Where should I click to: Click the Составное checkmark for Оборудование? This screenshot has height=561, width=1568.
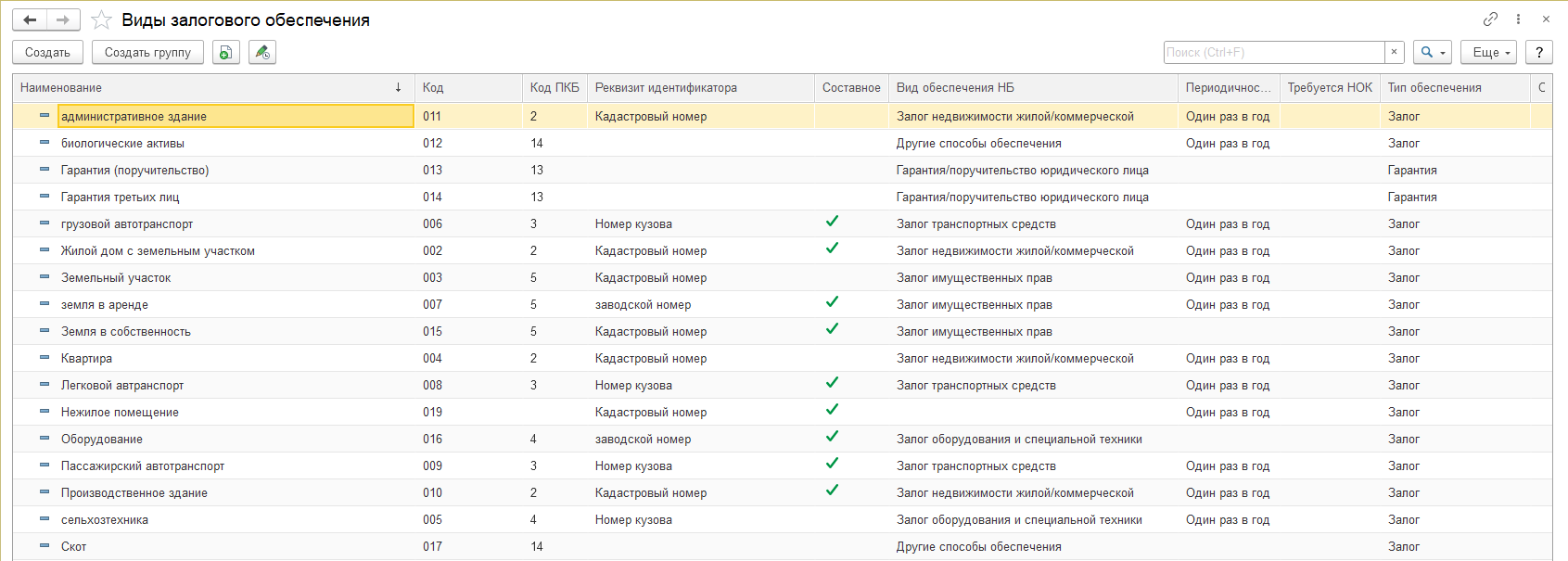pyautogui.click(x=833, y=437)
